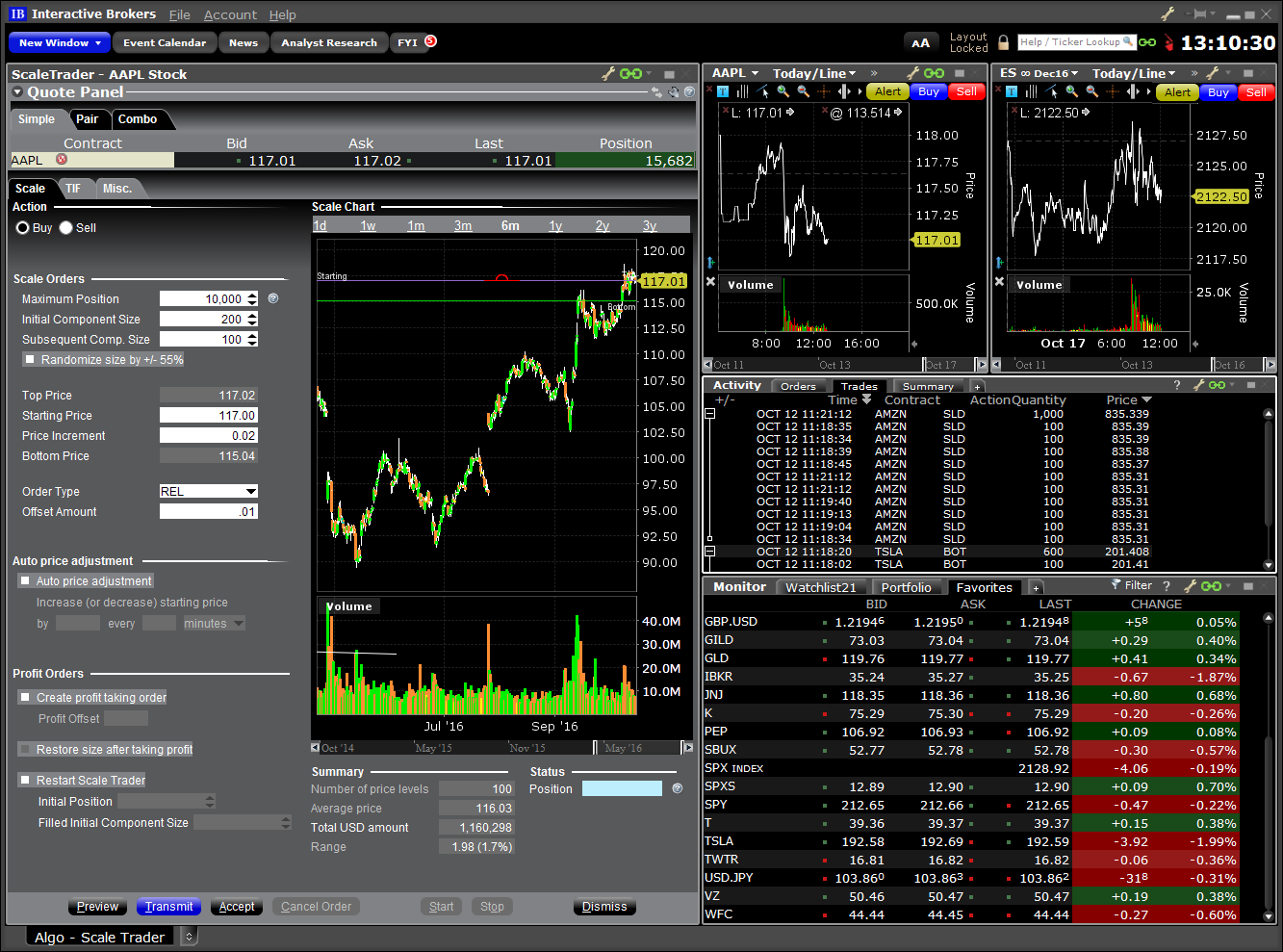Activate the crosshair icon on the ES chart
The height and width of the screenshot is (952, 1283).
[x=1113, y=91]
